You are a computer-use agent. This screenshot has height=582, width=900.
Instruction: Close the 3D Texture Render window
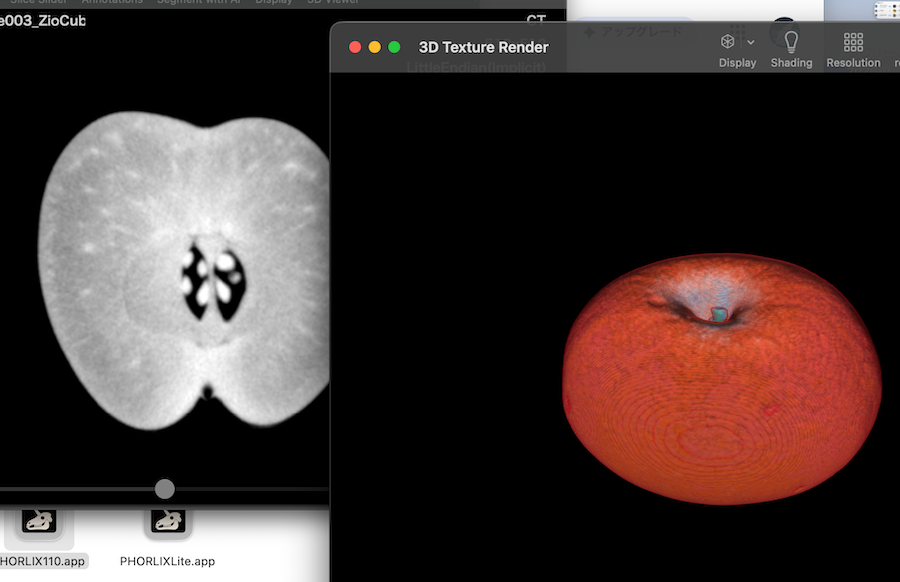pyautogui.click(x=355, y=47)
